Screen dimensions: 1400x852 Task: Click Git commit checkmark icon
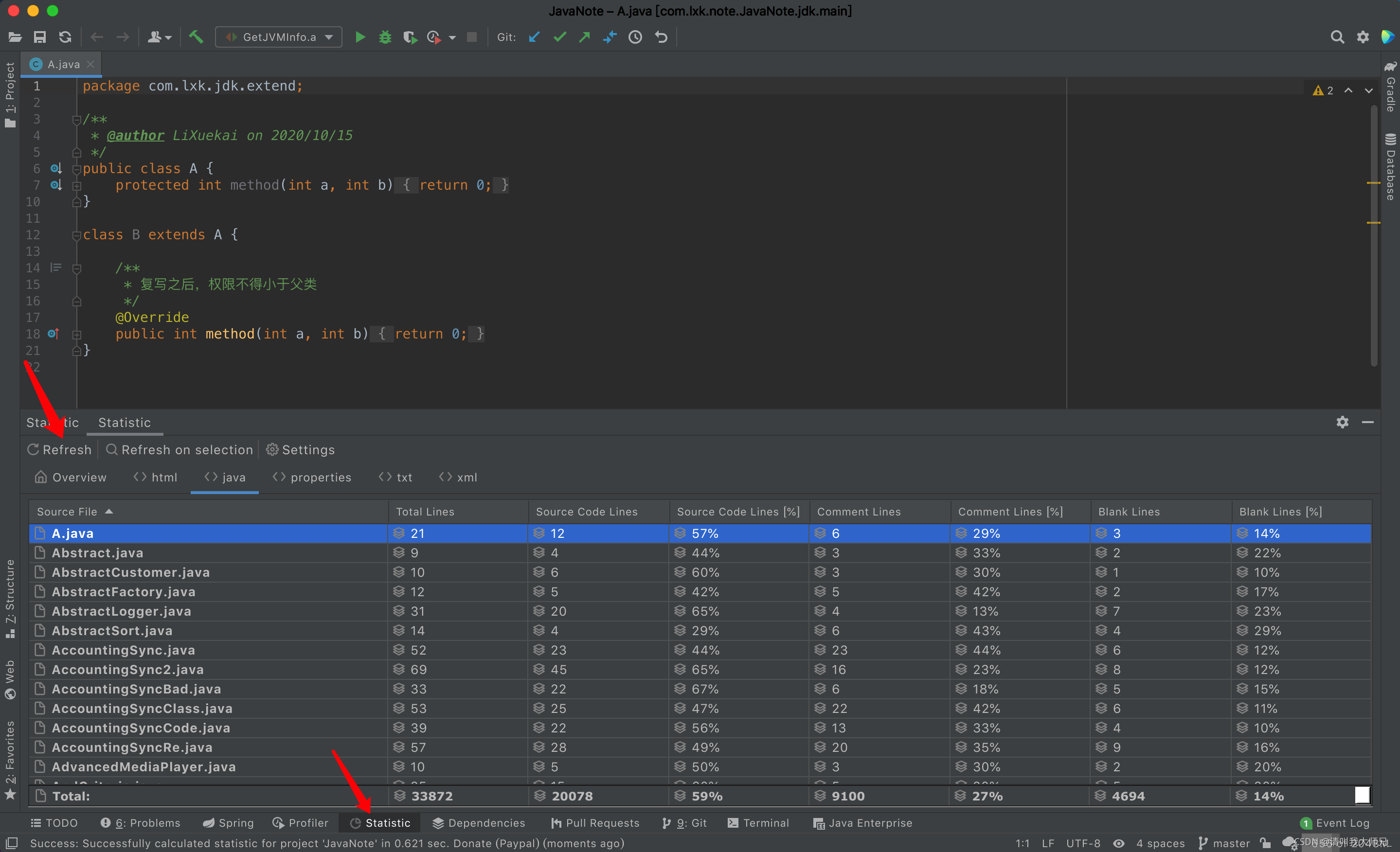(x=559, y=37)
